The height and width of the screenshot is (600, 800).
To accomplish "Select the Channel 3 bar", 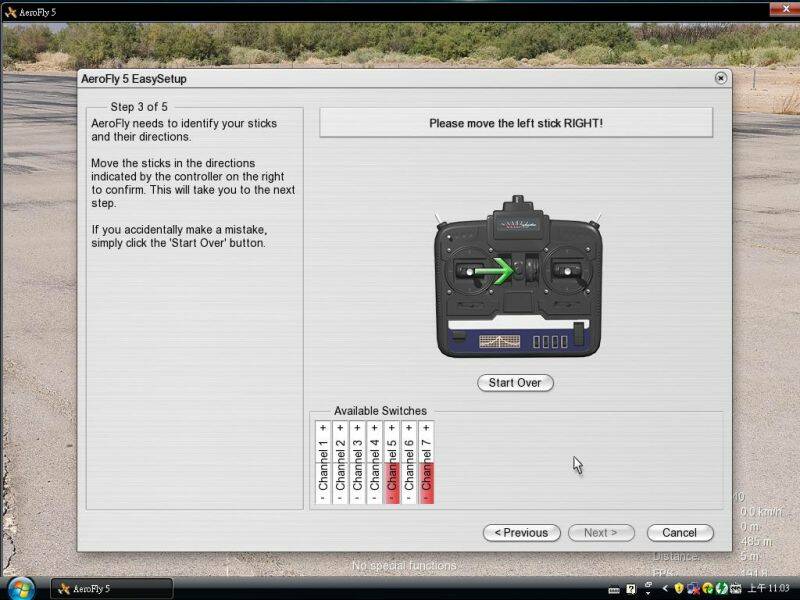I will pyautogui.click(x=357, y=462).
